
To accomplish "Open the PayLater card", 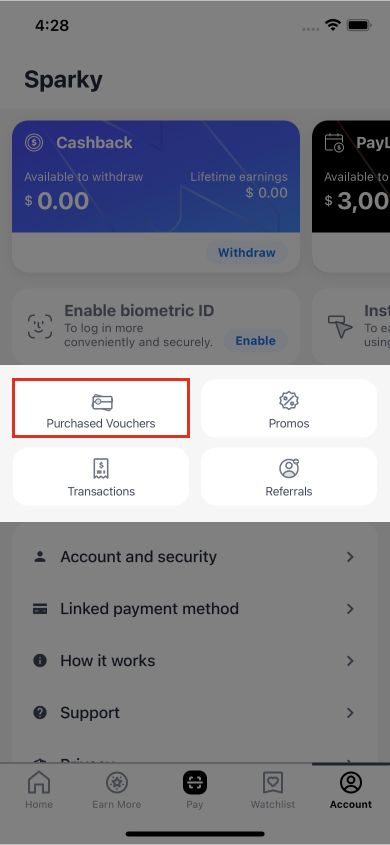I will point(351,196).
